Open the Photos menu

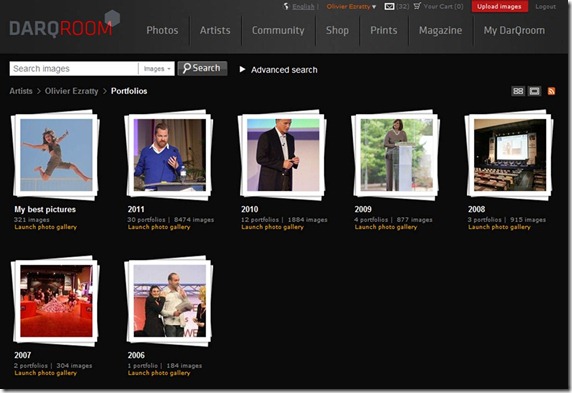pos(162,30)
